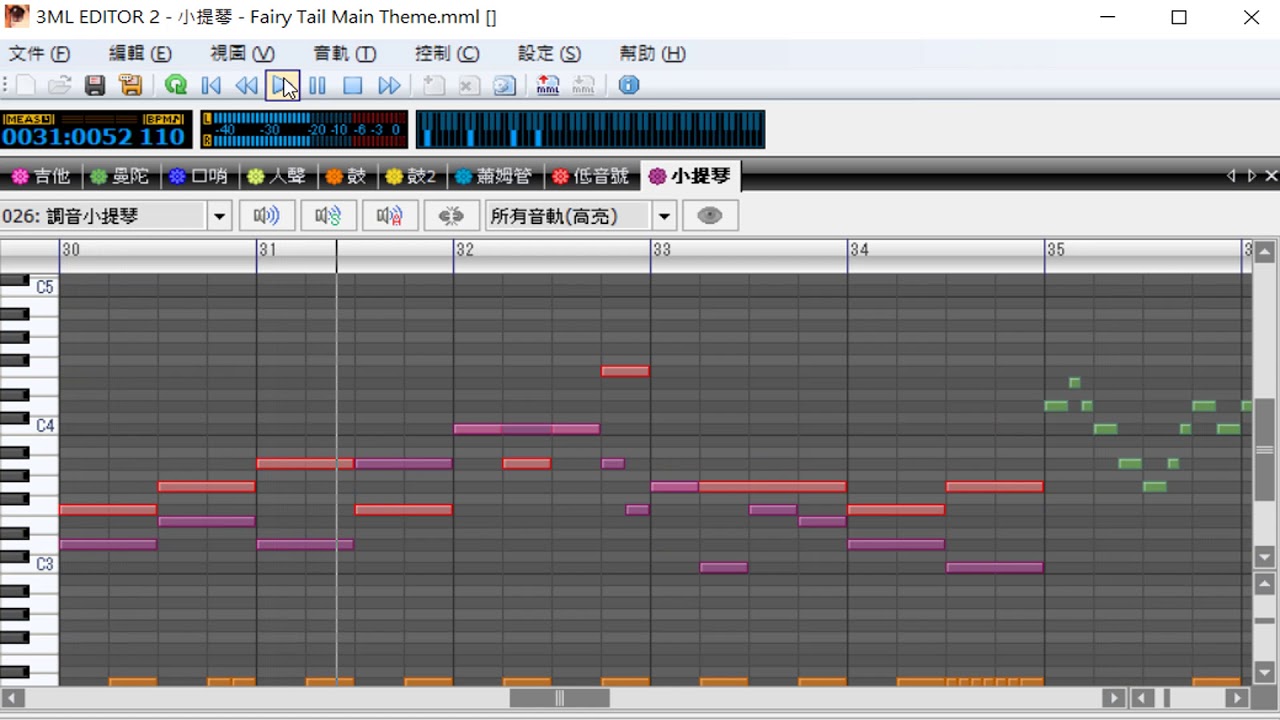The width and height of the screenshot is (1280, 720).
Task: Switch to the 吉他 track tab
Action: pyautogui.click(x=41, y=177)
